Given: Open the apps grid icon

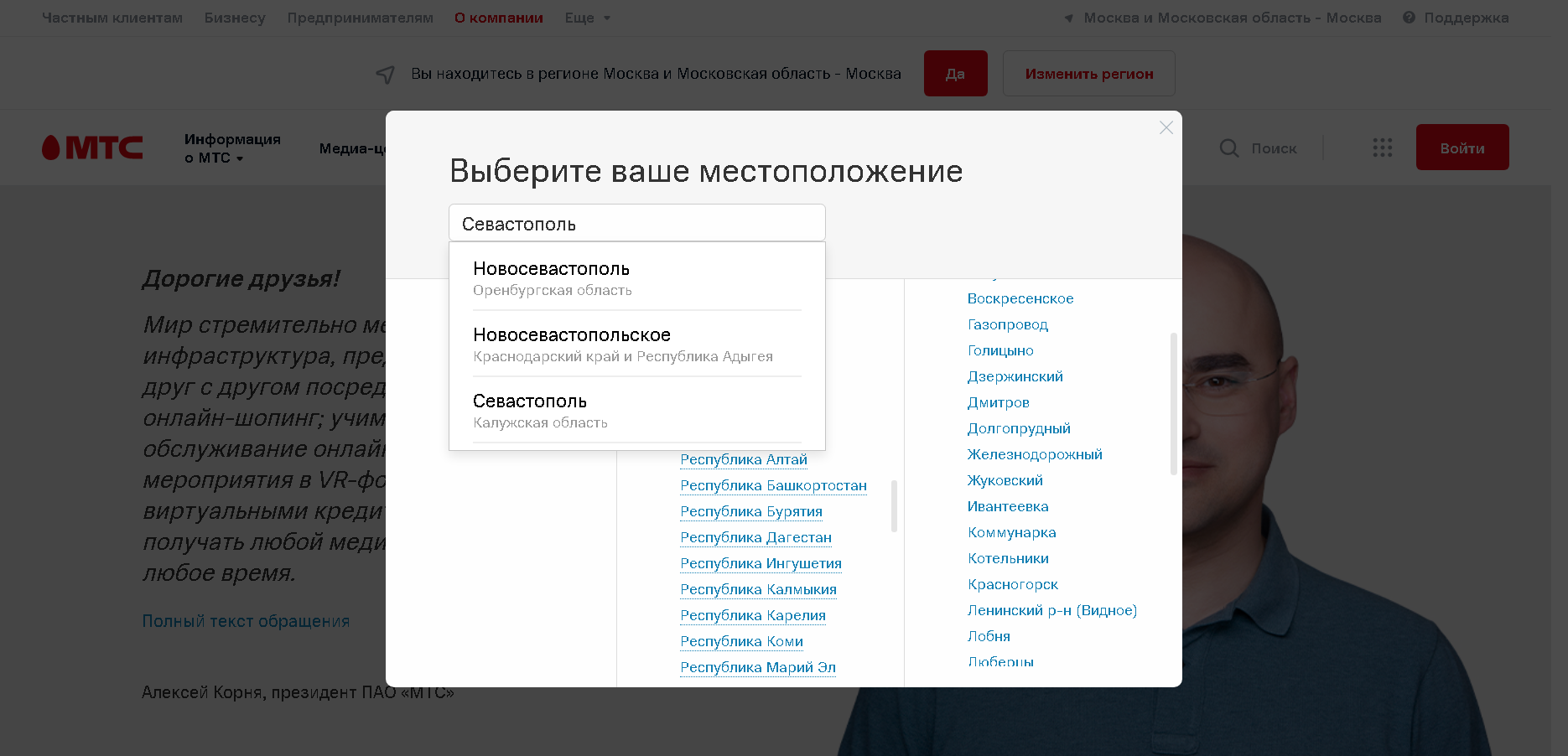Looking at the screenshot, I should [1383, 148].
